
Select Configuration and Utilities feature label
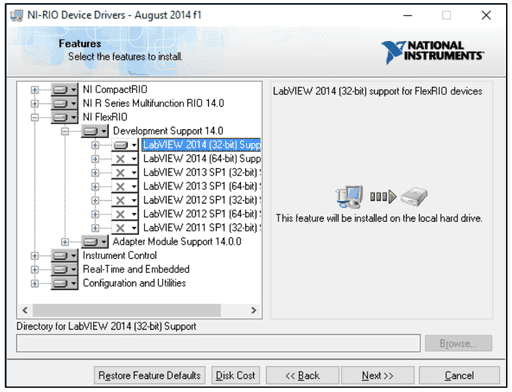coord(134,283)
